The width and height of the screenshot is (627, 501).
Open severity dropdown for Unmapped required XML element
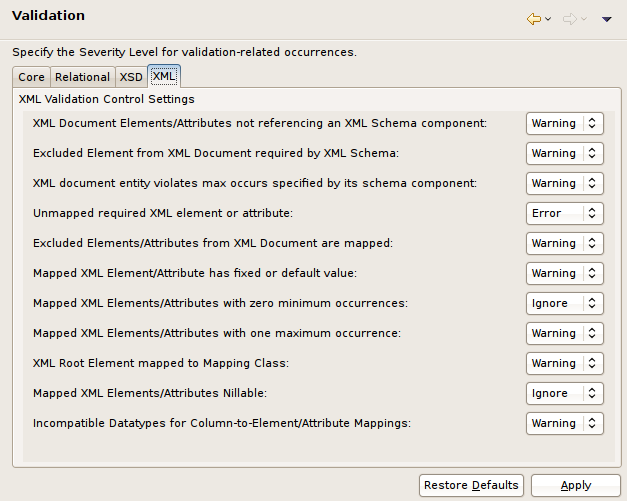564,213
